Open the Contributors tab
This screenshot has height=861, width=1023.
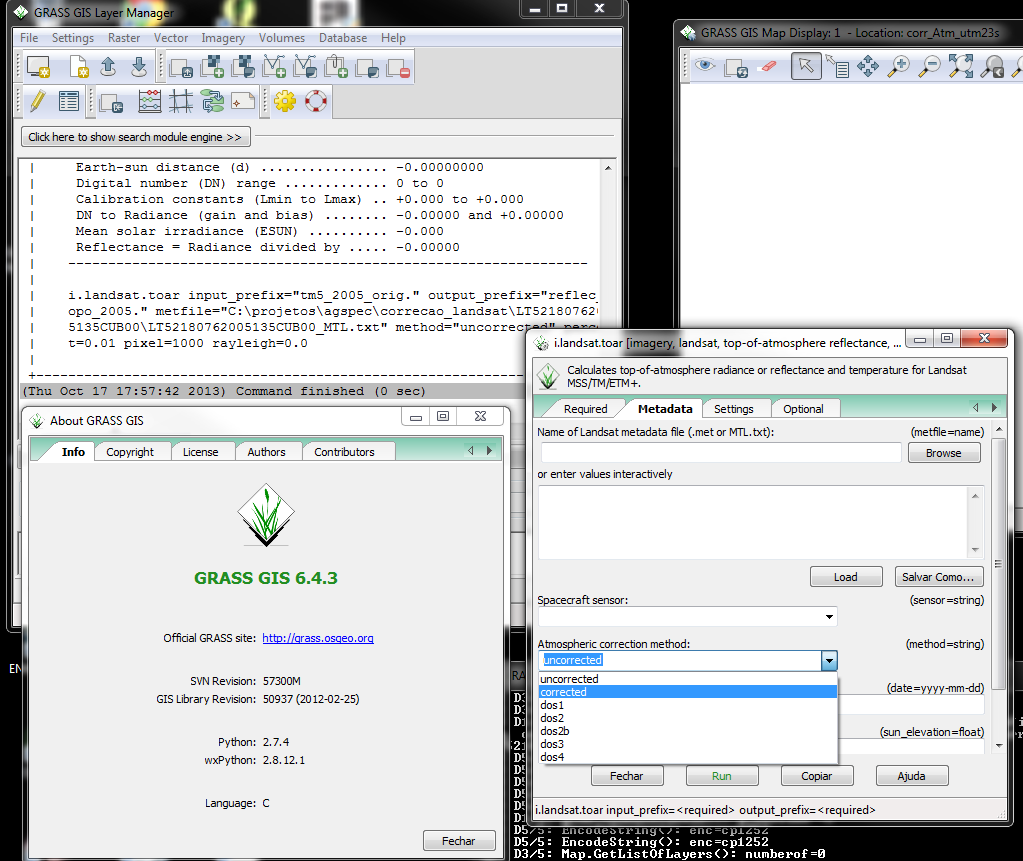point(344,452)
